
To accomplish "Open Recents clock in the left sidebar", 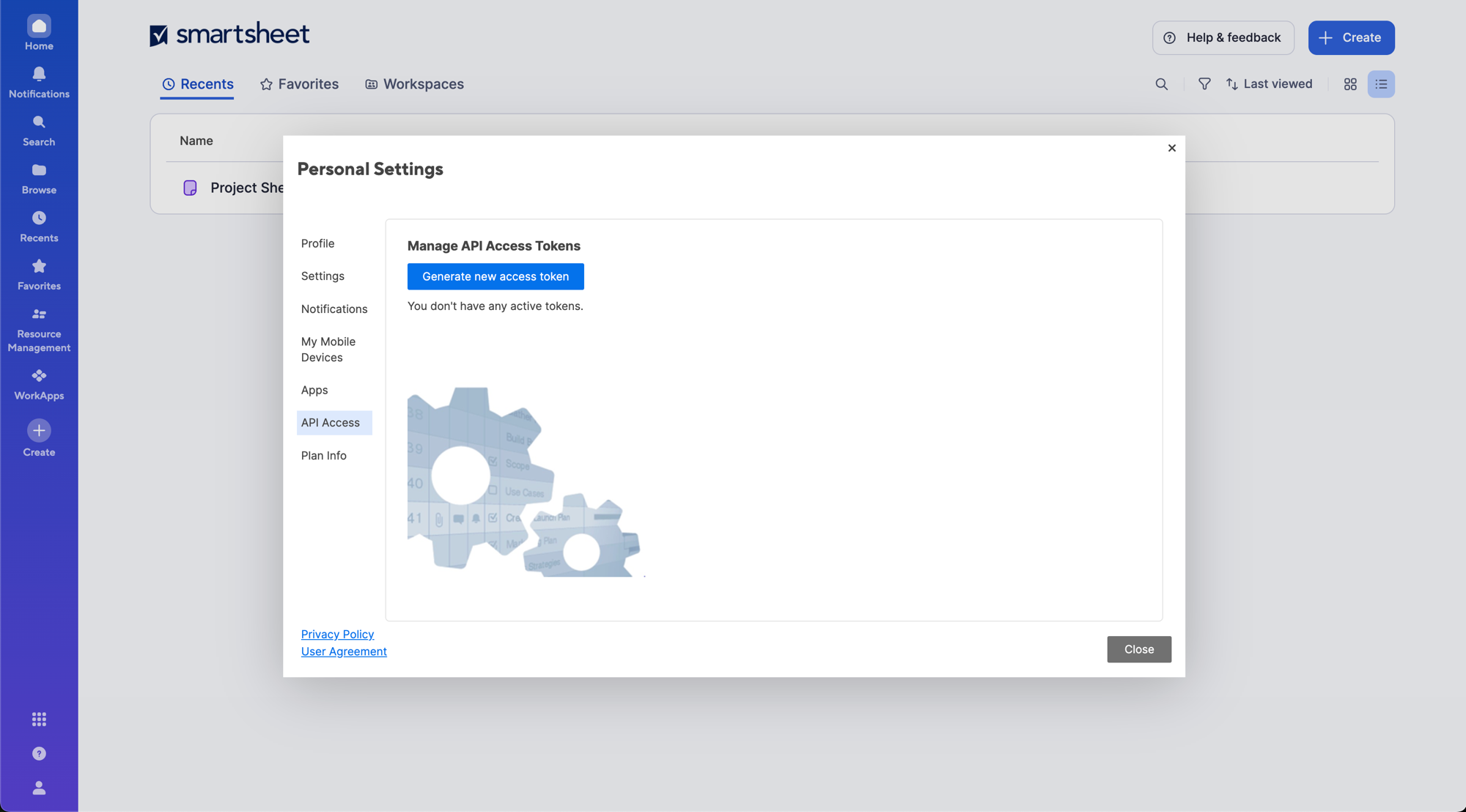I will coord(39,226).
